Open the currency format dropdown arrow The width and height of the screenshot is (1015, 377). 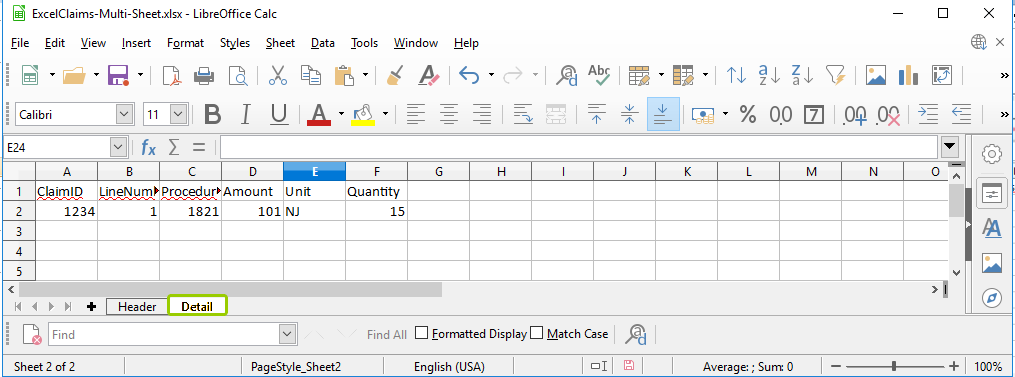click(x=725, y=115)
